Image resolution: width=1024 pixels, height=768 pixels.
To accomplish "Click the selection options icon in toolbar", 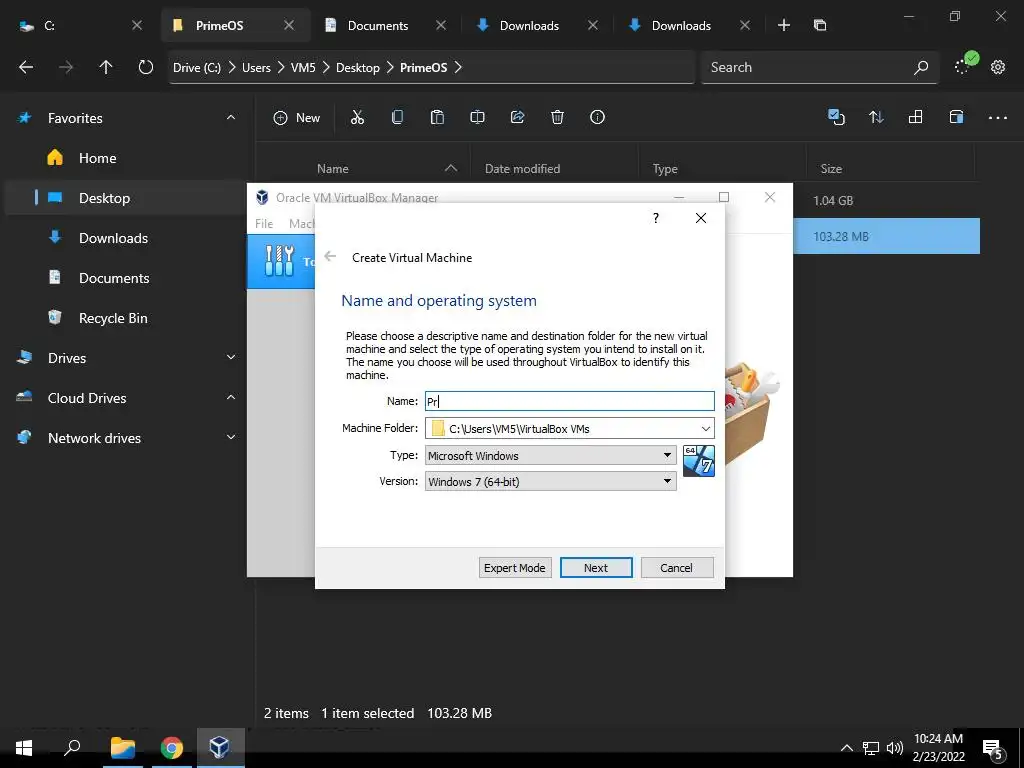I will (x=836, y=118).
